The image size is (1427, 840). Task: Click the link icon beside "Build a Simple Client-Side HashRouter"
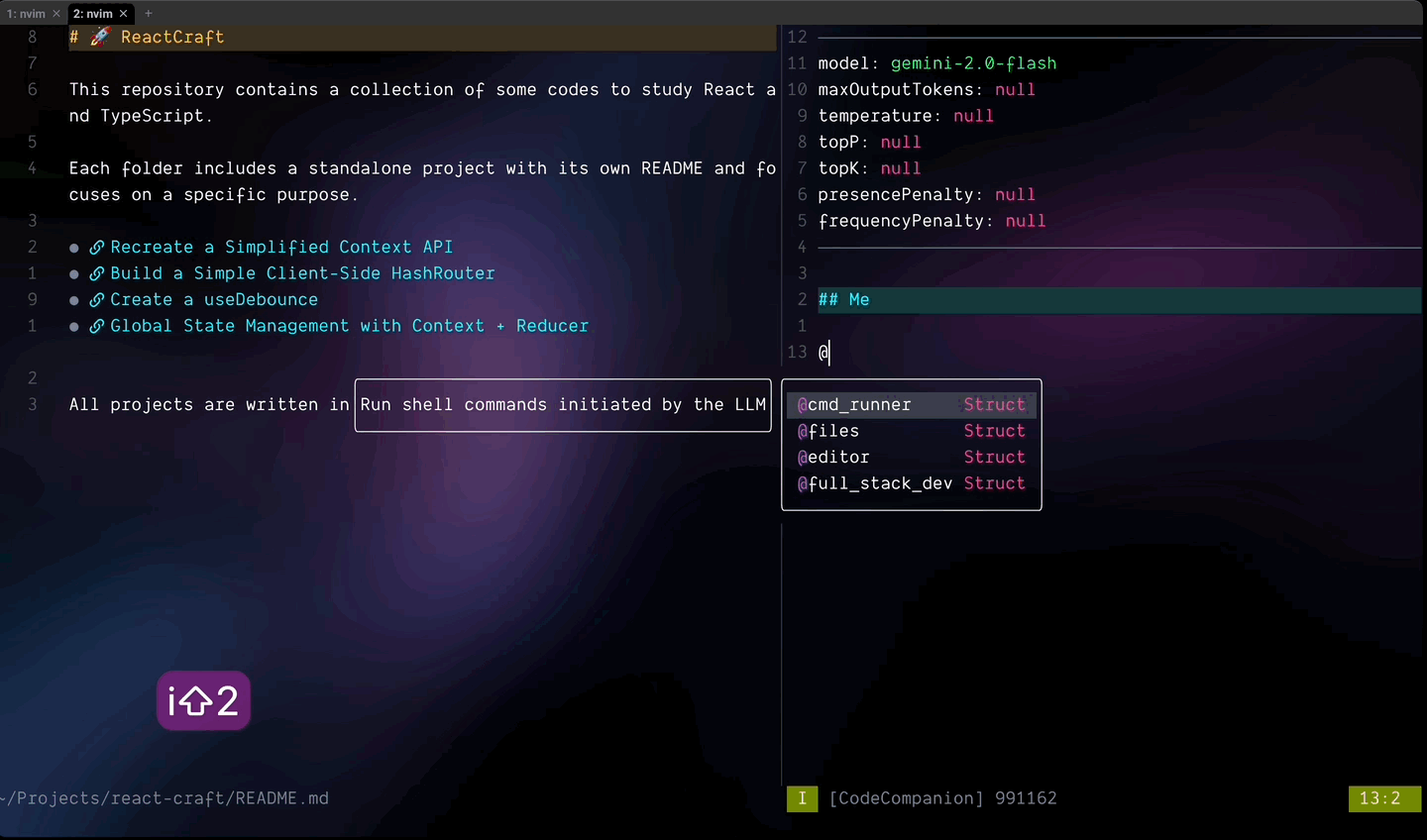point(95,273)
